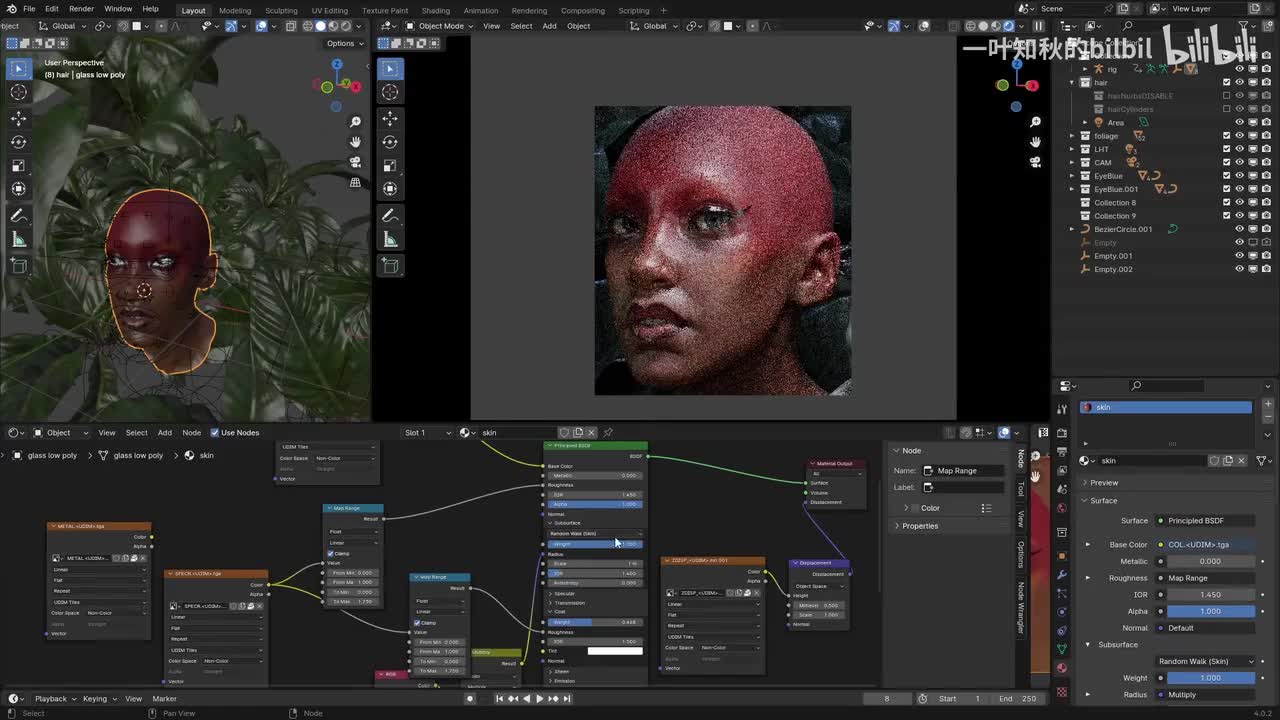Open the Random Walk (Skin) subsurface method dropdown
1280x720 pixels.
pyautogui.click(x=1206, y=661)
